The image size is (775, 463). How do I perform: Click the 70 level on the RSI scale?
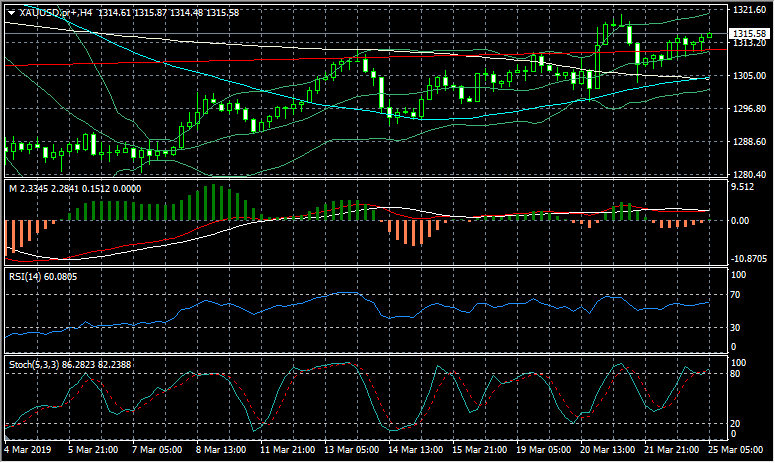[x=735, y=295]
